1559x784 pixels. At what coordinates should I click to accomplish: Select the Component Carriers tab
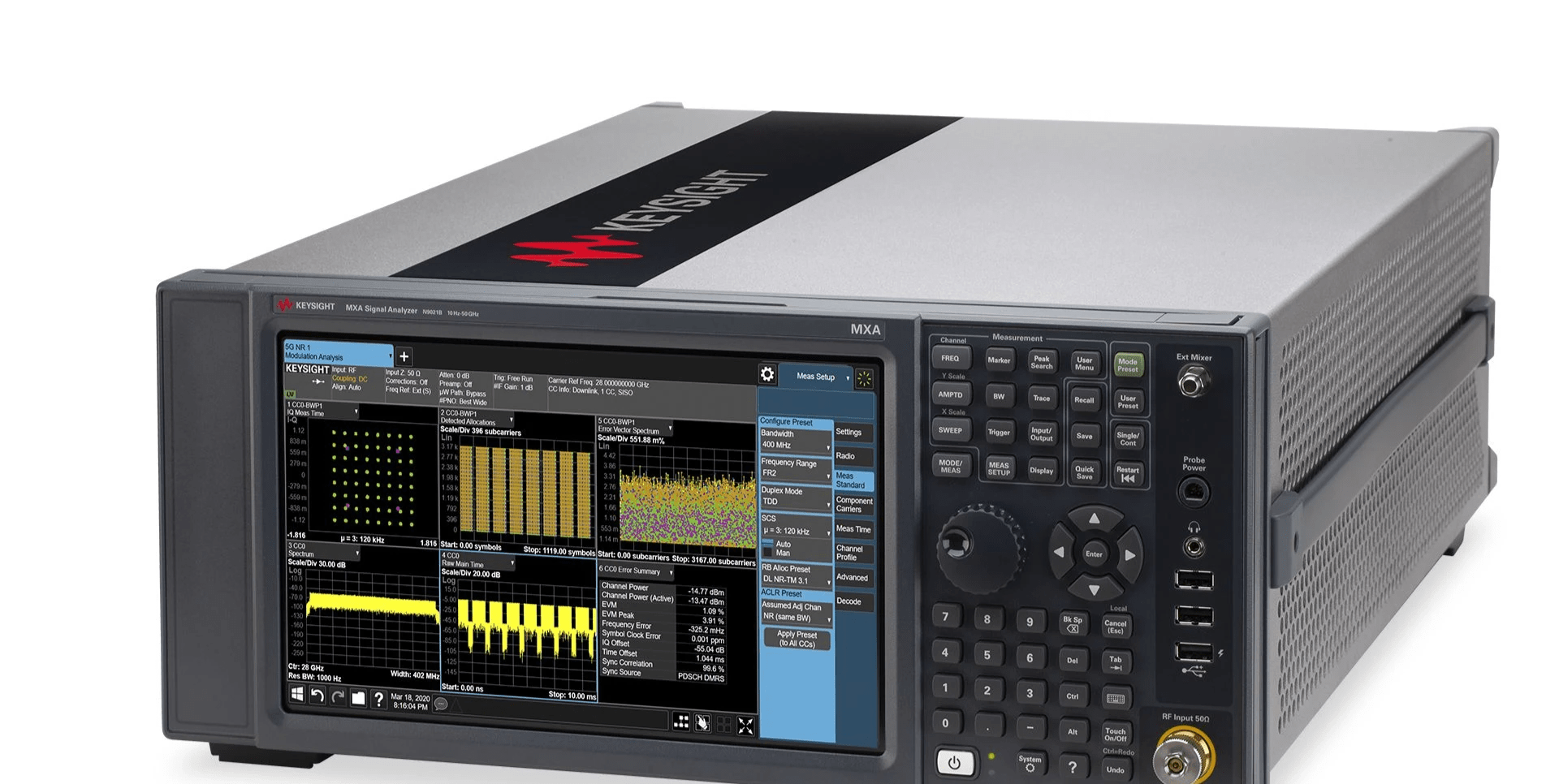tap(853, 505)
